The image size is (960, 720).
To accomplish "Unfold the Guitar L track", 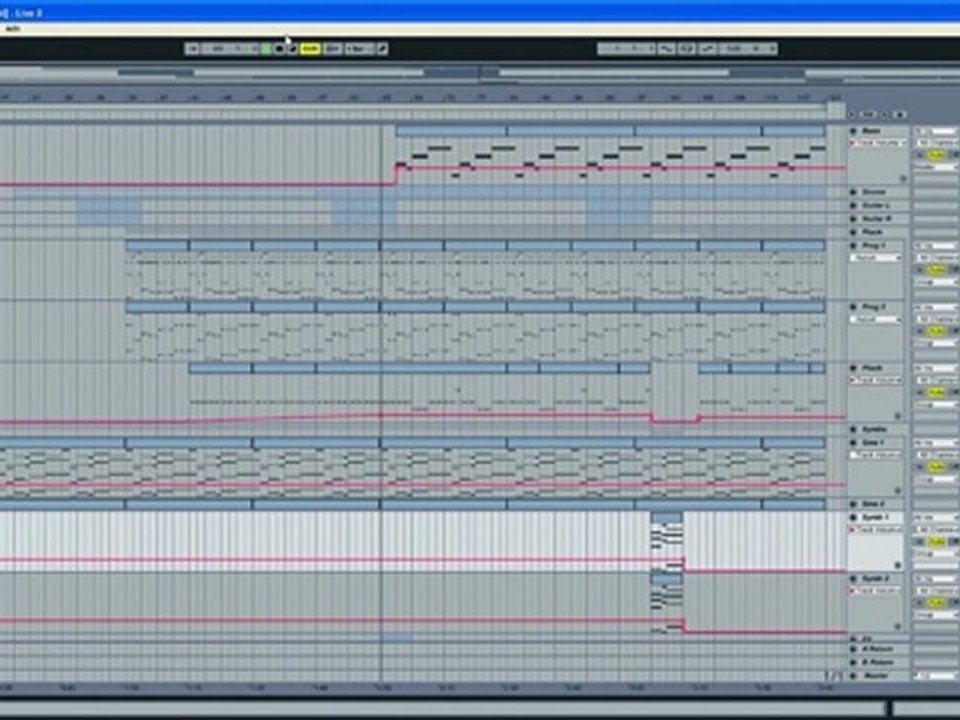I will pyautogui.click(x=853, y=206).
